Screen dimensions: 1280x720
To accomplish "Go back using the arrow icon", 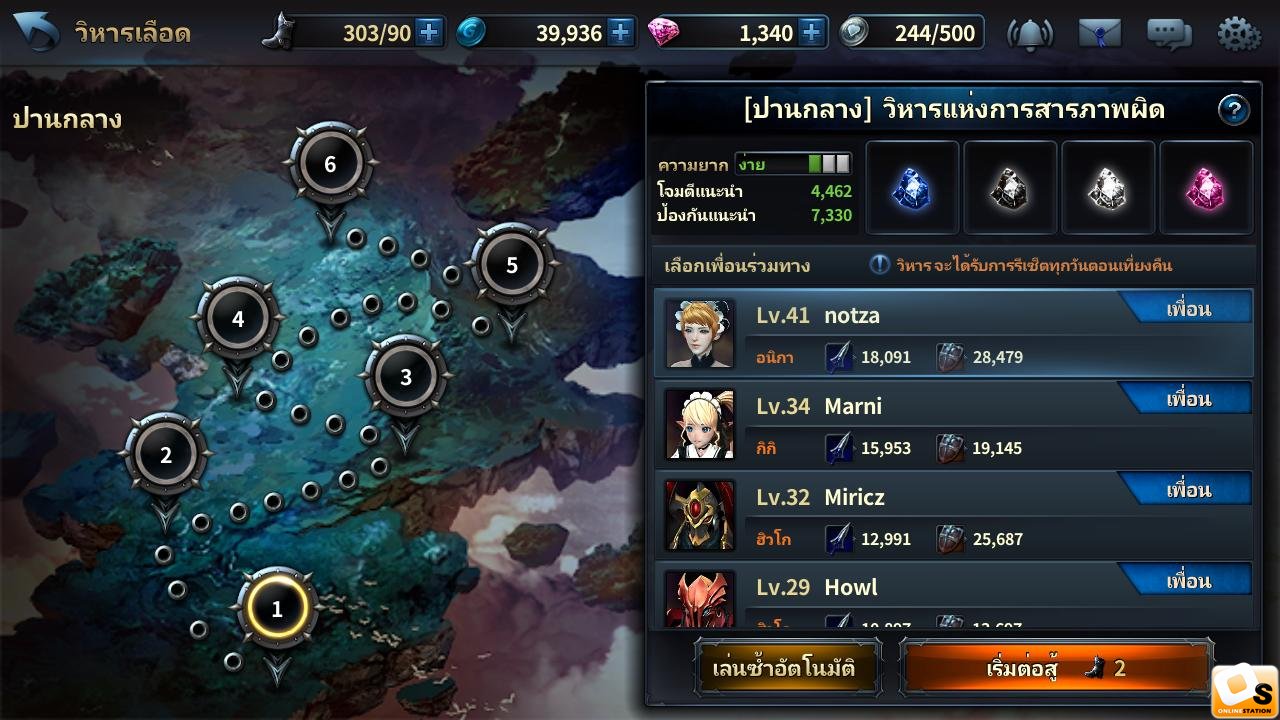I will point(36,32).
